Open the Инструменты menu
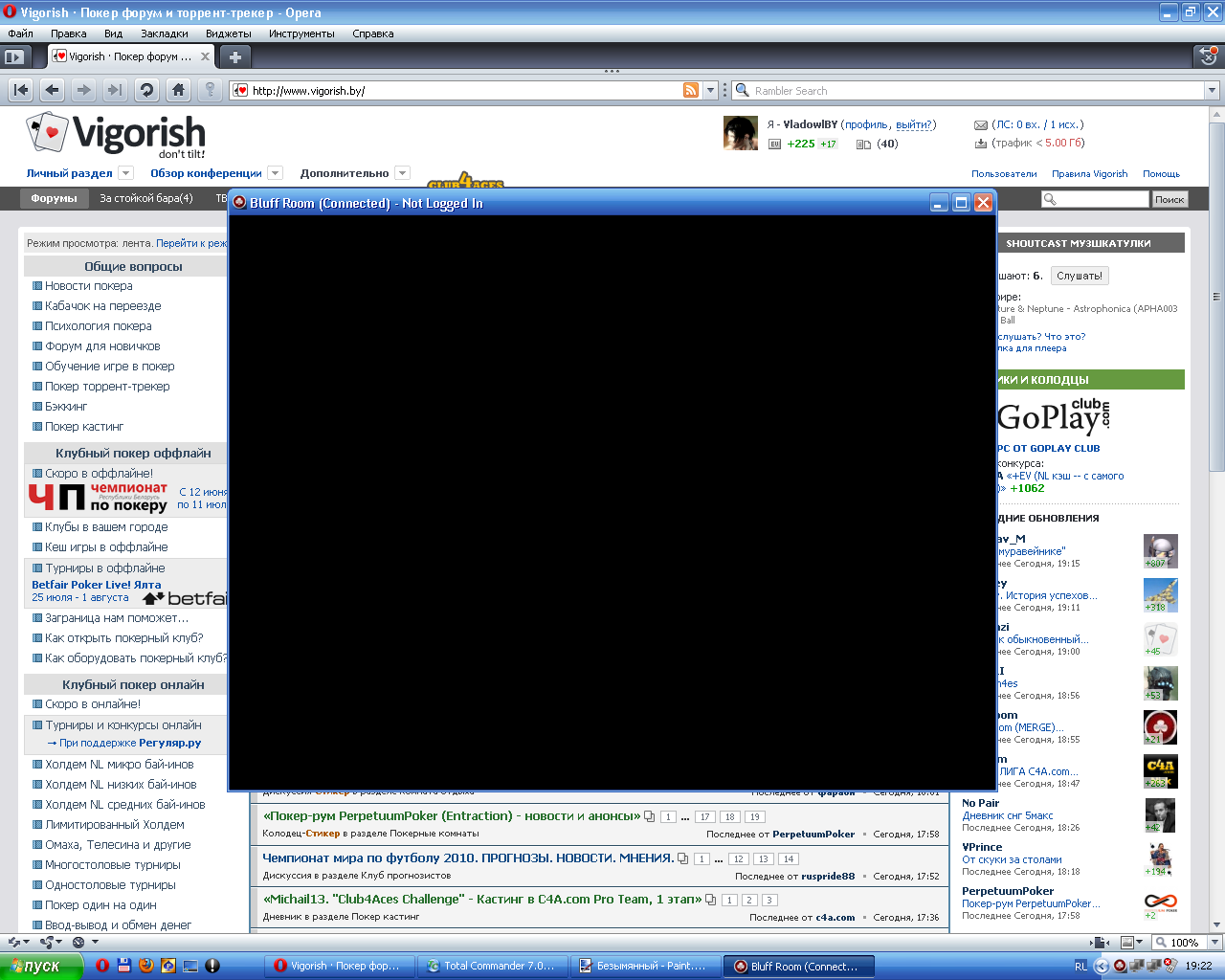The image size is (1225, 980). click(x=301, y=33)
